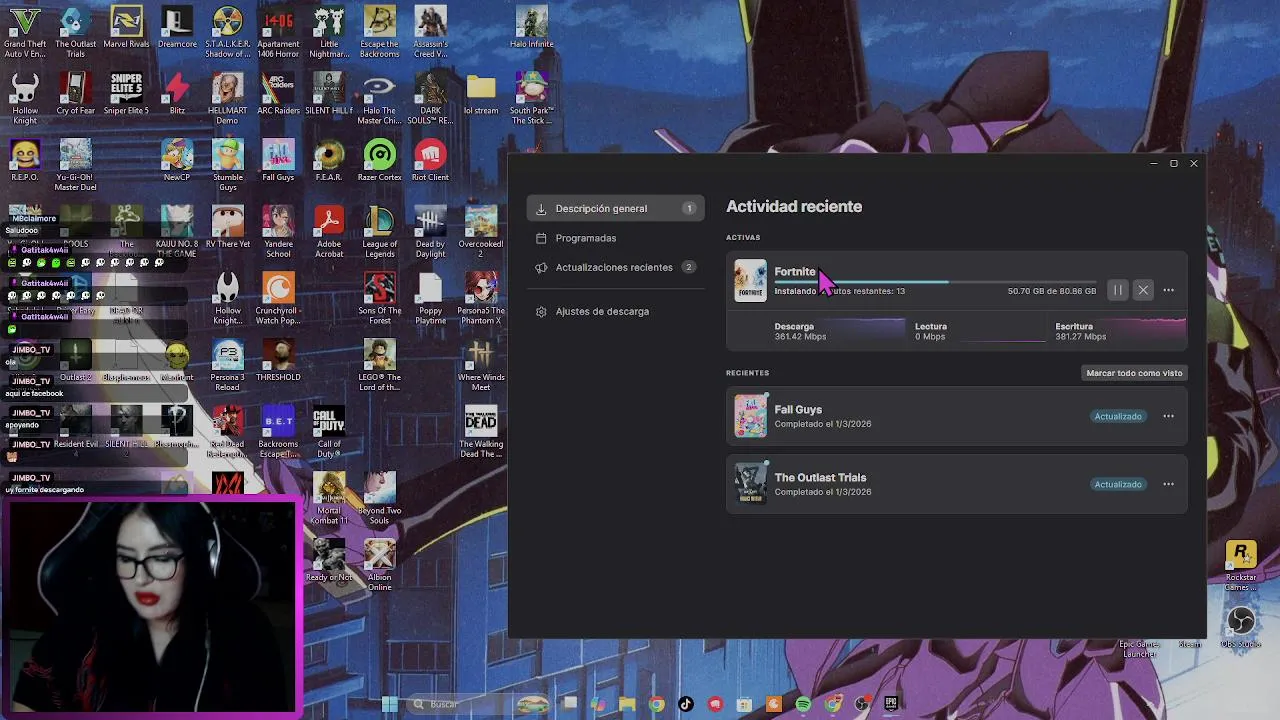The height and width of the screenshot is (720, 1280).
Task: Select Where Winds Meet desktop icon
Action: (481, 366)
